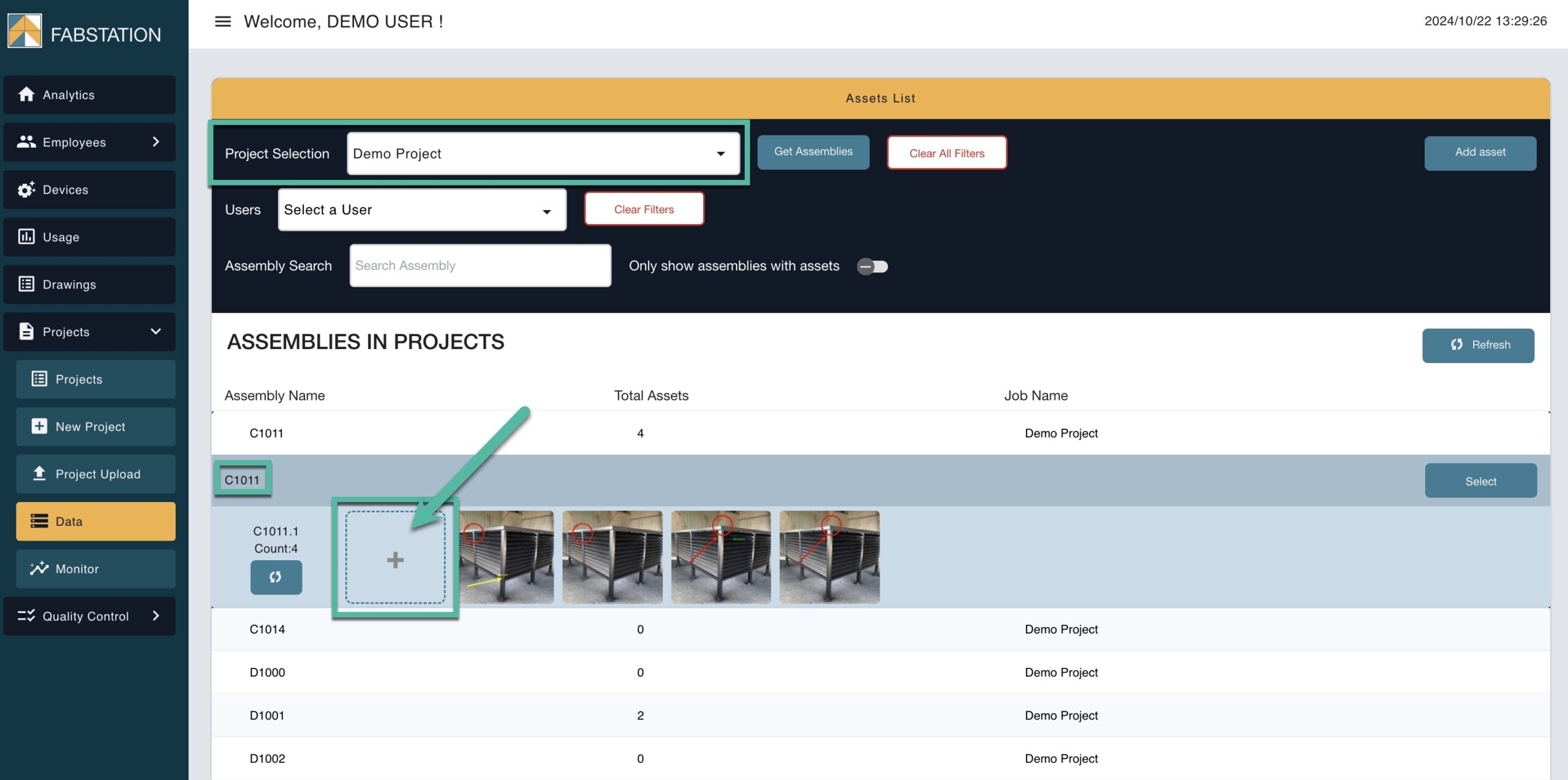Image resolution: width=1568 pixels, height=780 pixels.
Task: Open the Project Selection dropdown
Action: point(543,154)
